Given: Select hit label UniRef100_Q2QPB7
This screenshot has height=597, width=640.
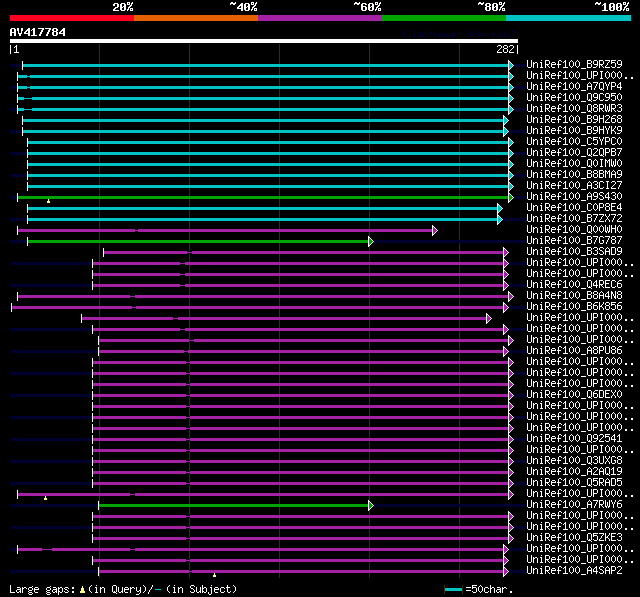Looking at the screenshot, I should 574,153.
